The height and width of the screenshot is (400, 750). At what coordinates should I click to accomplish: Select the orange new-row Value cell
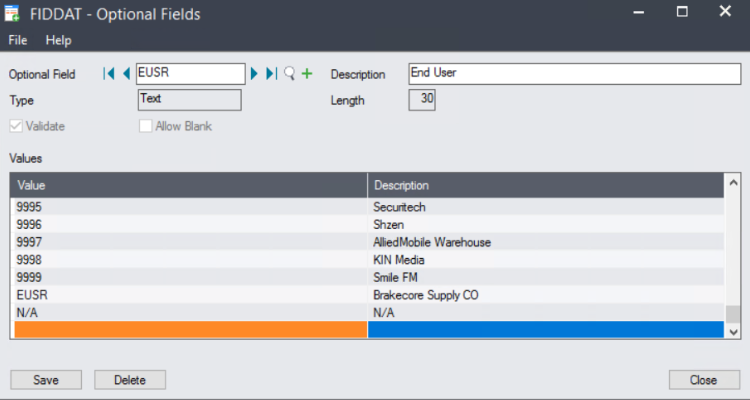189,330
